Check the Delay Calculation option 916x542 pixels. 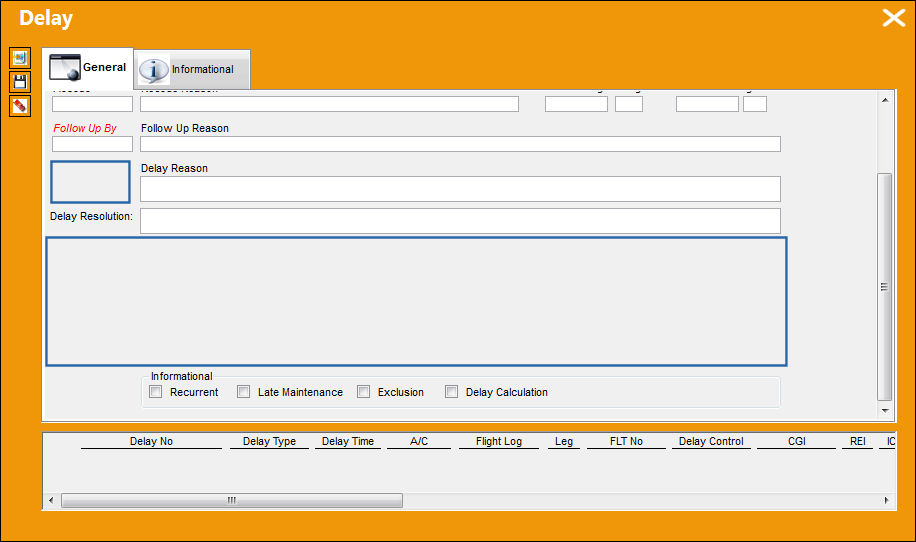click(x=452, y=391)
